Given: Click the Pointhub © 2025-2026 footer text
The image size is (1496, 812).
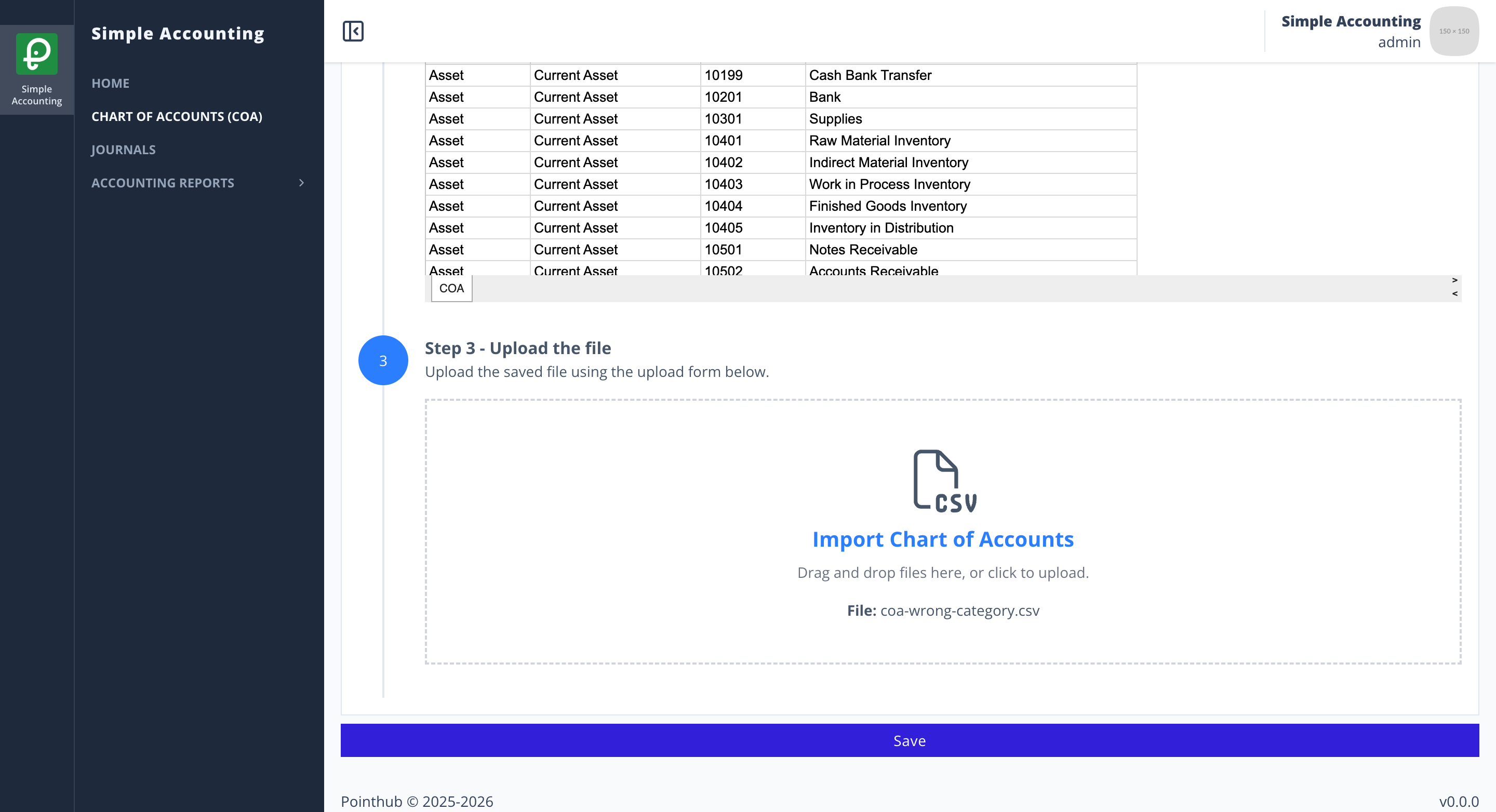Looking at the screenshot, I should point(417,801).
